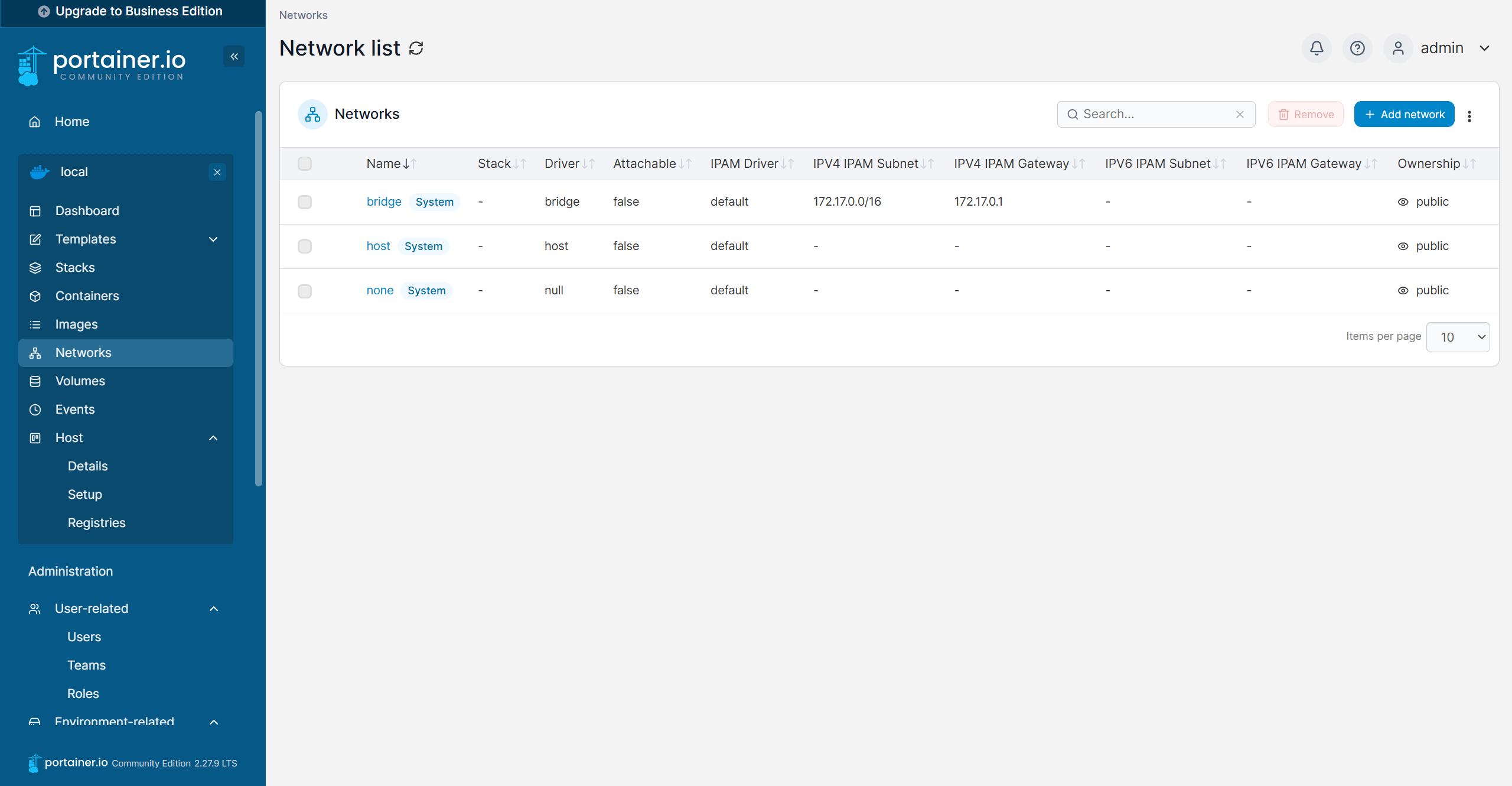
Task: Open the help question mark icon
Action: [1357, 48]
